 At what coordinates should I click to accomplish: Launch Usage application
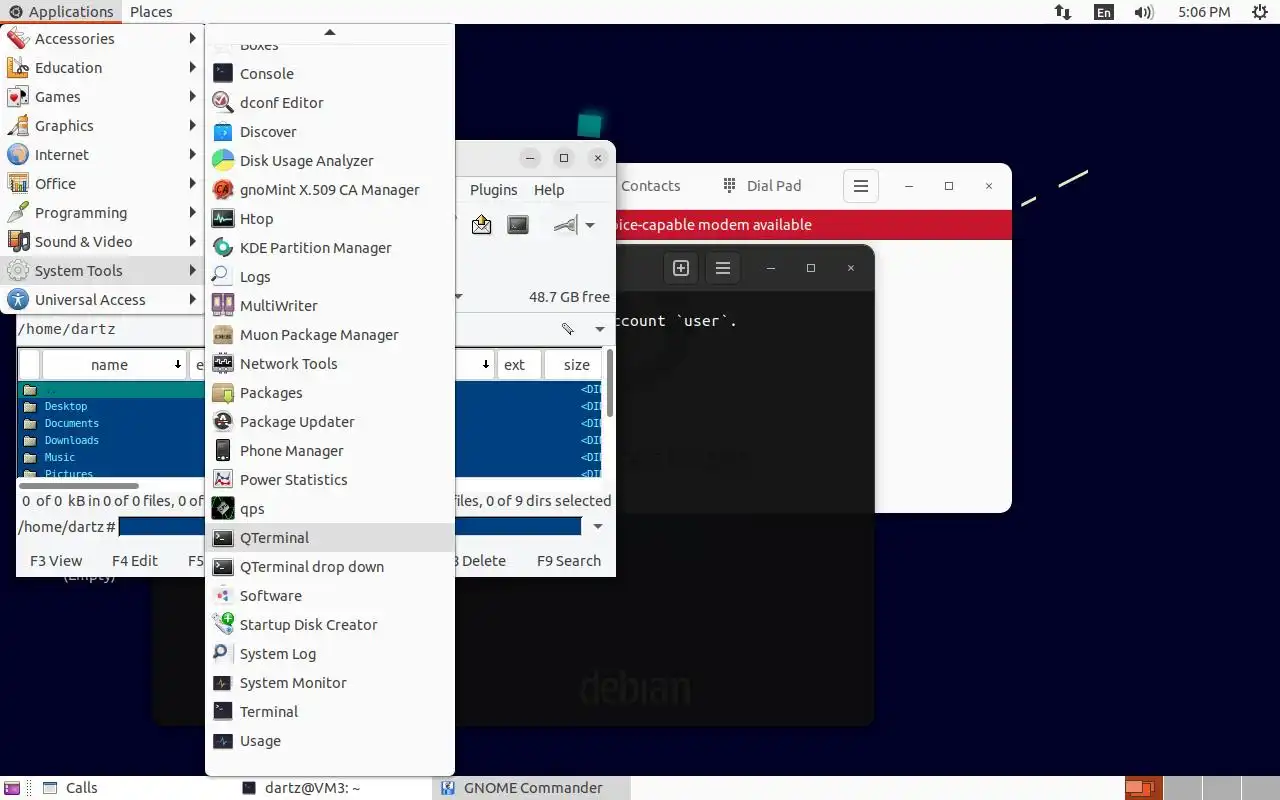point(330,740)
